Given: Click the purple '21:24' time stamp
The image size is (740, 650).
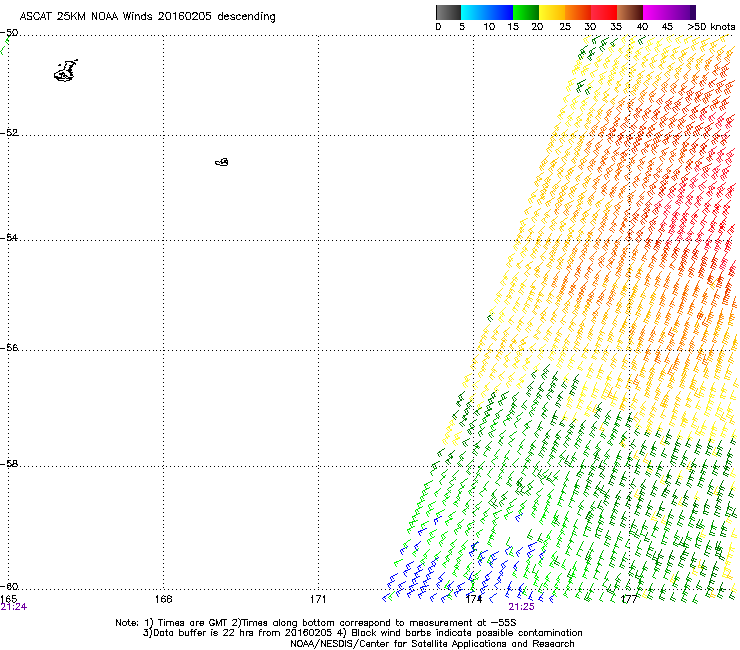Looking at the screenshot, I should 14,607.
